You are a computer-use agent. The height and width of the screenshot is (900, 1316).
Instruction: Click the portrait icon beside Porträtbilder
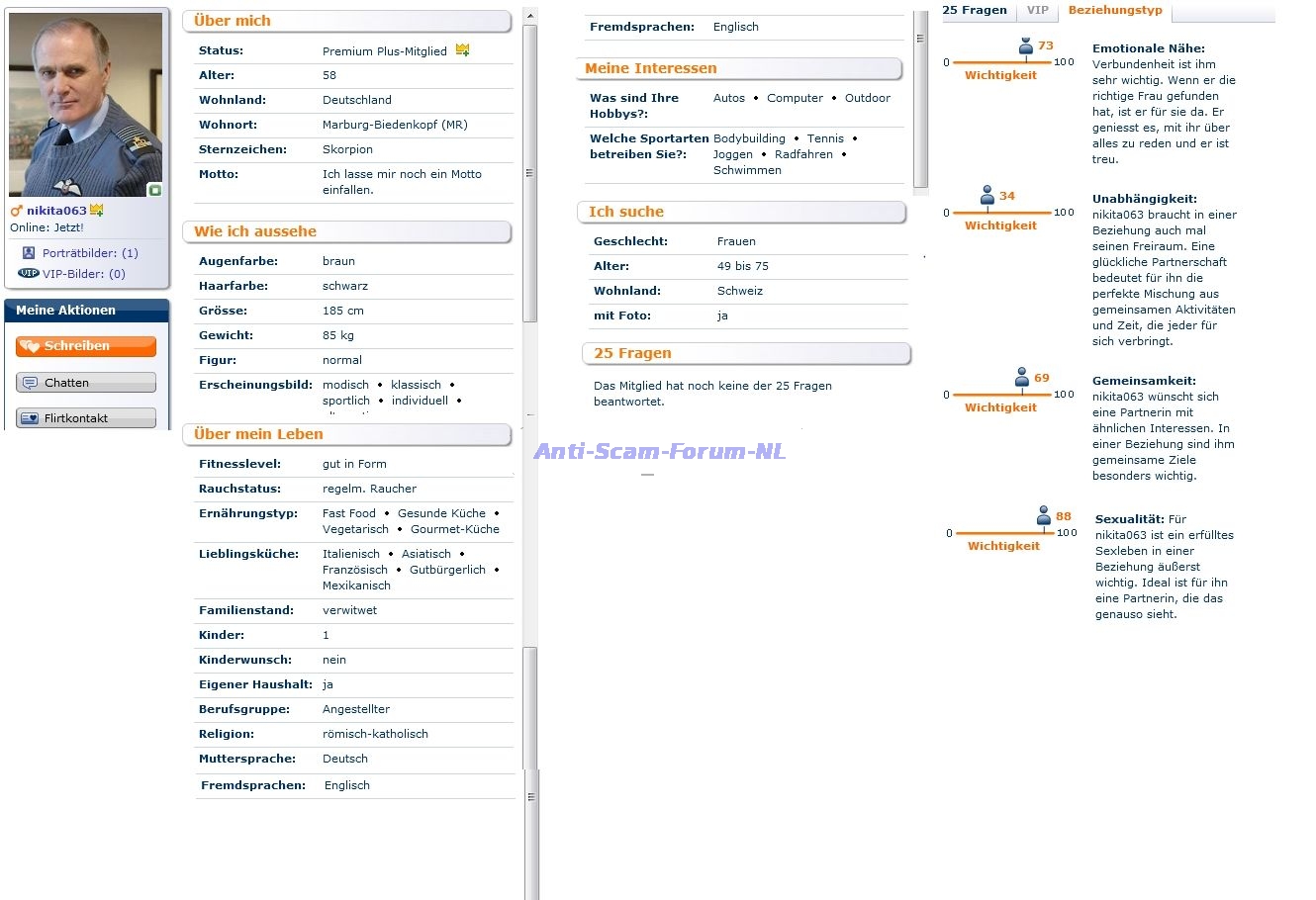coord(29,253)
